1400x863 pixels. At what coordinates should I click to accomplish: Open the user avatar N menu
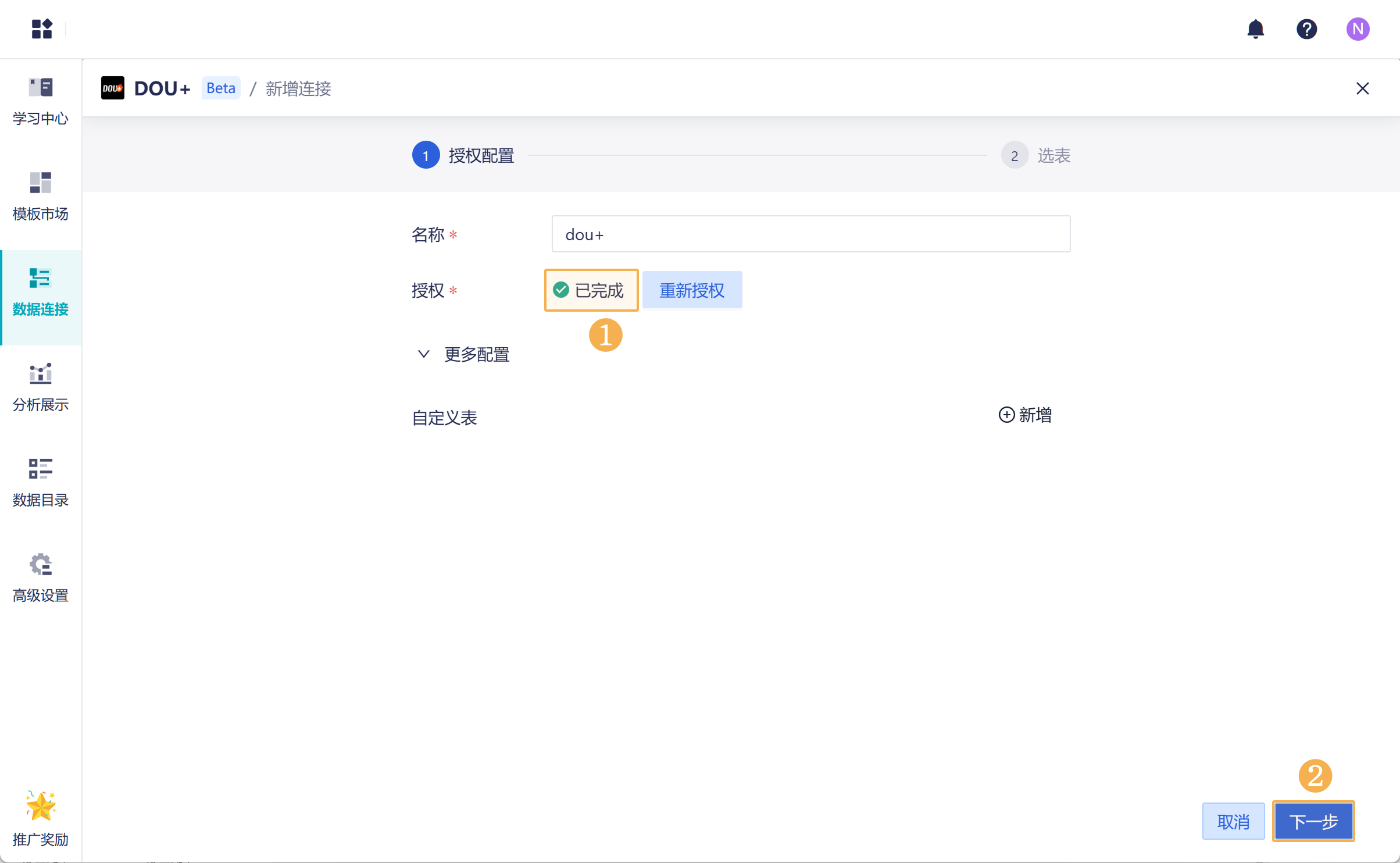click(x=1358, y=28)
